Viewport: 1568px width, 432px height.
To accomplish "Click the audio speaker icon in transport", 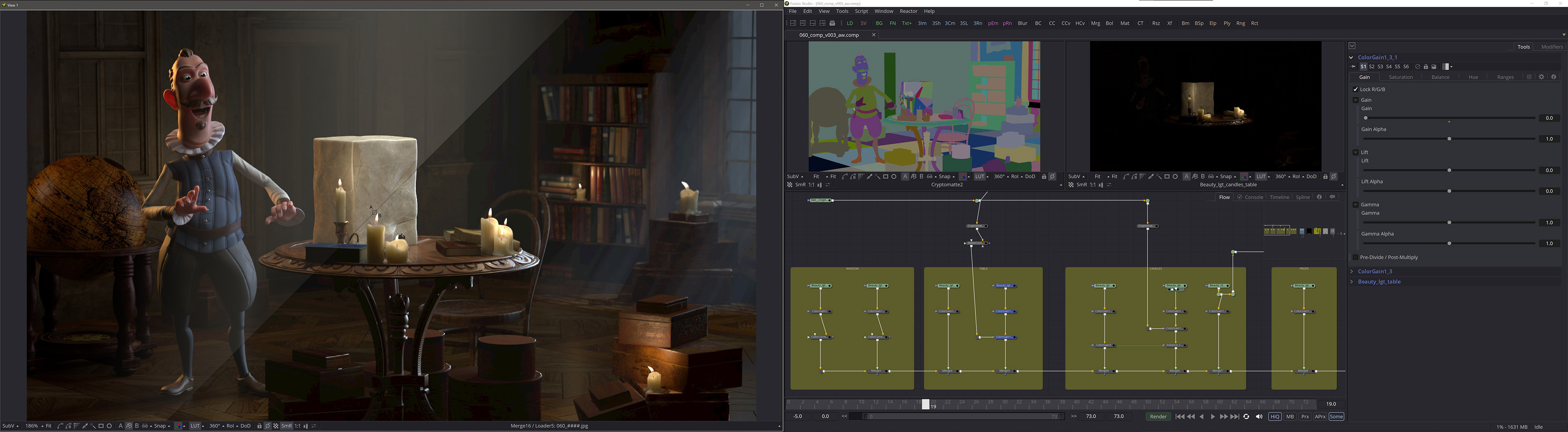I will click(x=1259, y=417).
